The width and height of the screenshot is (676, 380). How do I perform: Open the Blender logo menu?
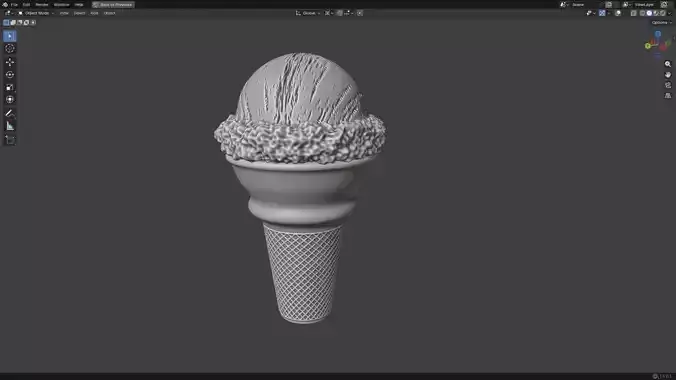[5, 4]
